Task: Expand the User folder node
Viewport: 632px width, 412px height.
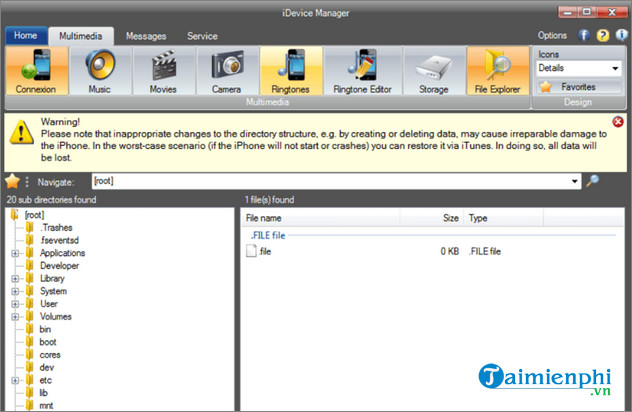Action: tap(15, 304)
